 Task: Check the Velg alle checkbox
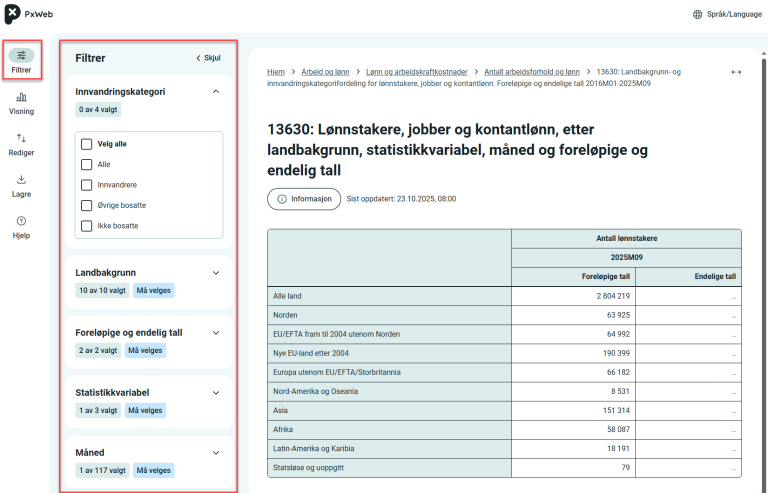tap(87, 144)
